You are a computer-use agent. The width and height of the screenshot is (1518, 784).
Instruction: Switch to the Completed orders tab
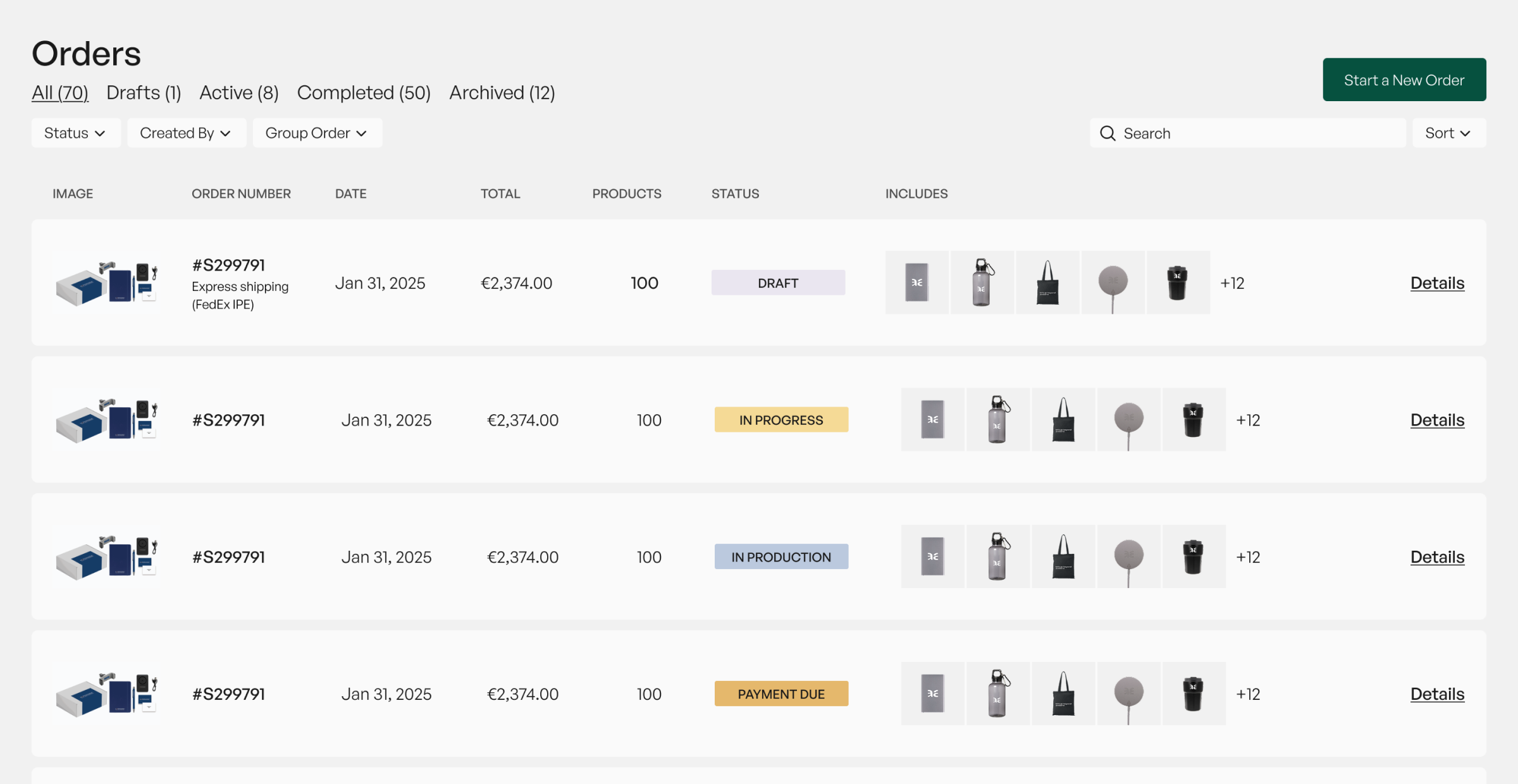pyautogui.click(x=364, y=92)
